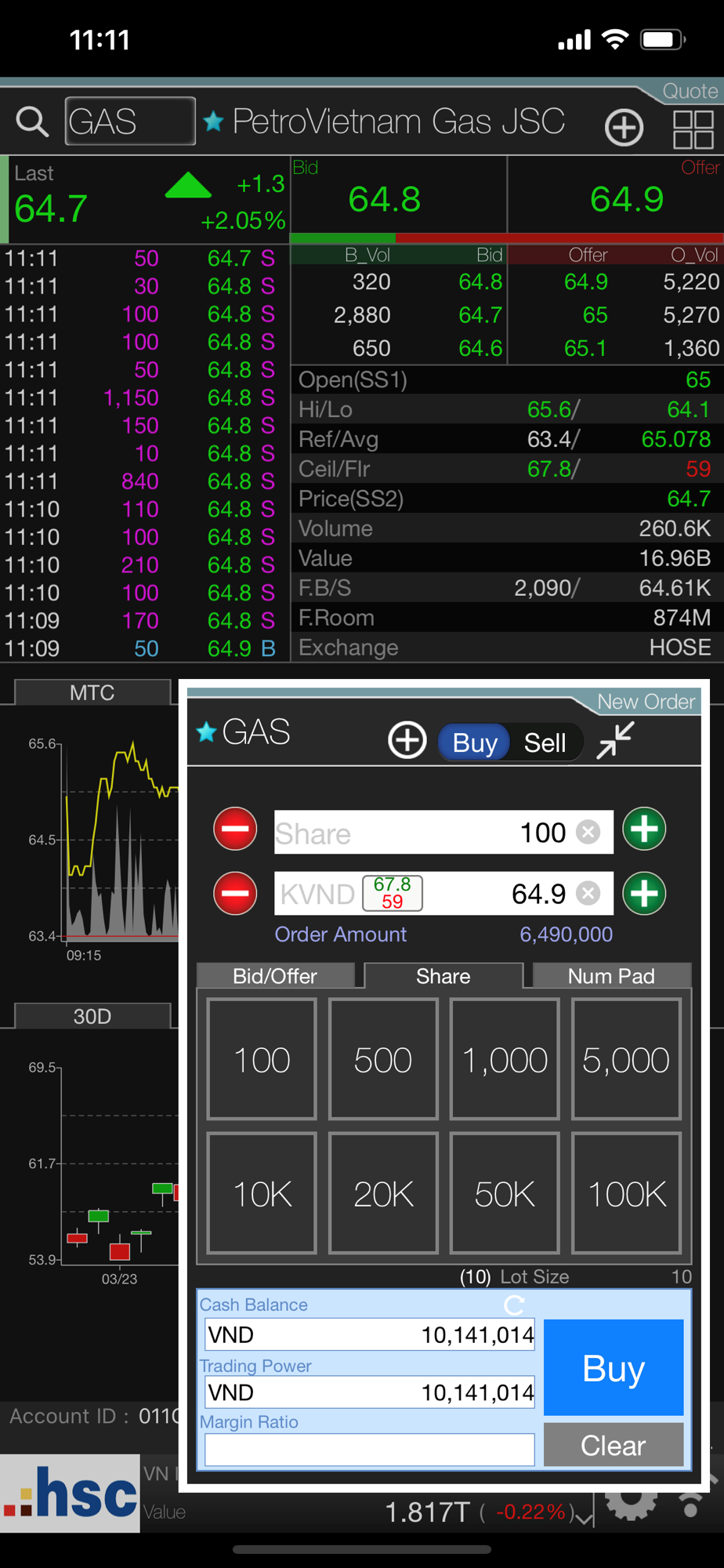724x1568 pixels.
Task: Set quantity with the 20K share button
Action: coord(383,1193)
